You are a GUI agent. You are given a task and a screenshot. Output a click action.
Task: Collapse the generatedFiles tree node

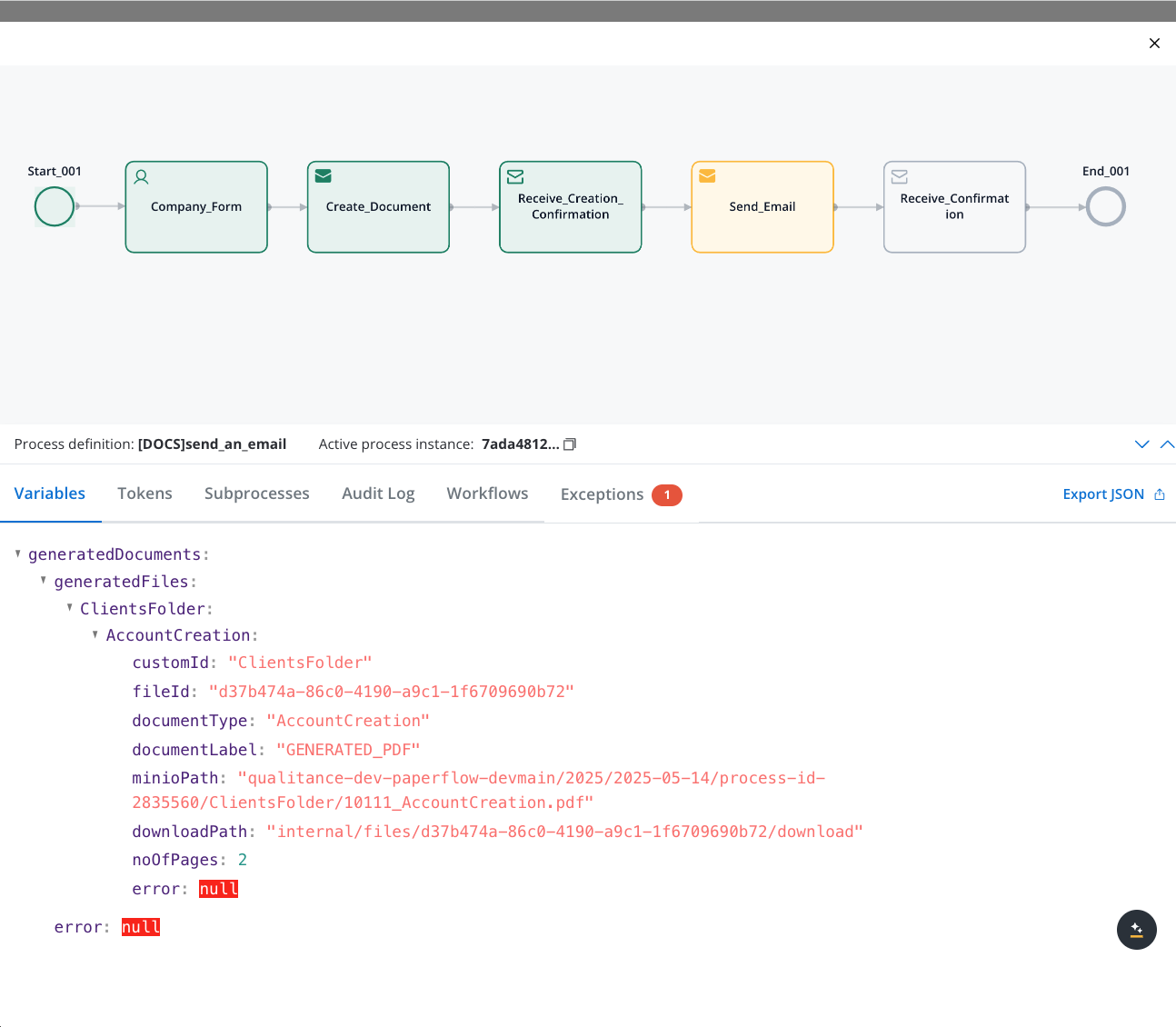44,580
